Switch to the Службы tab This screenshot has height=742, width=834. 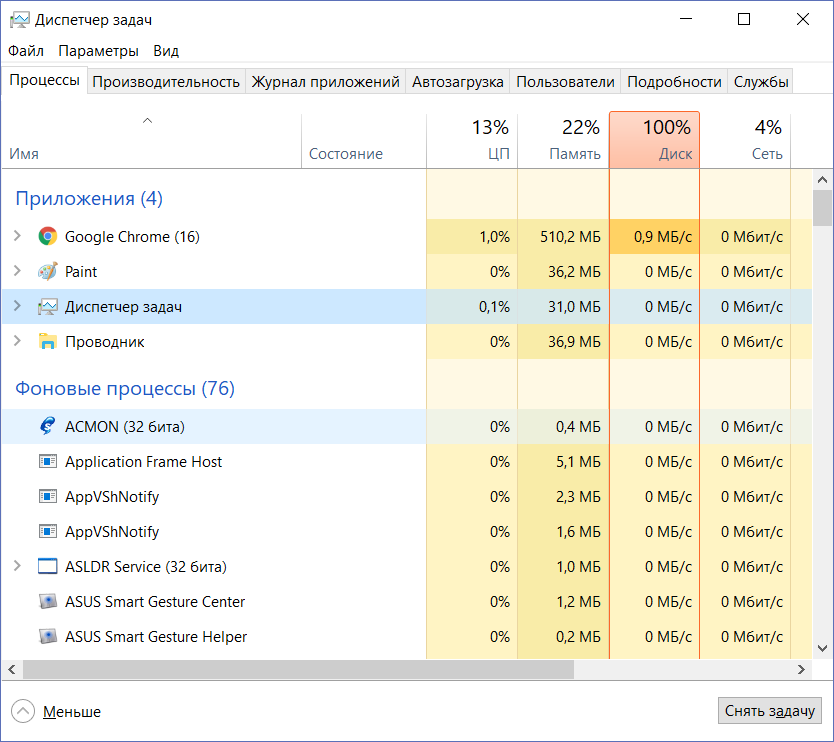pos(761,81)
